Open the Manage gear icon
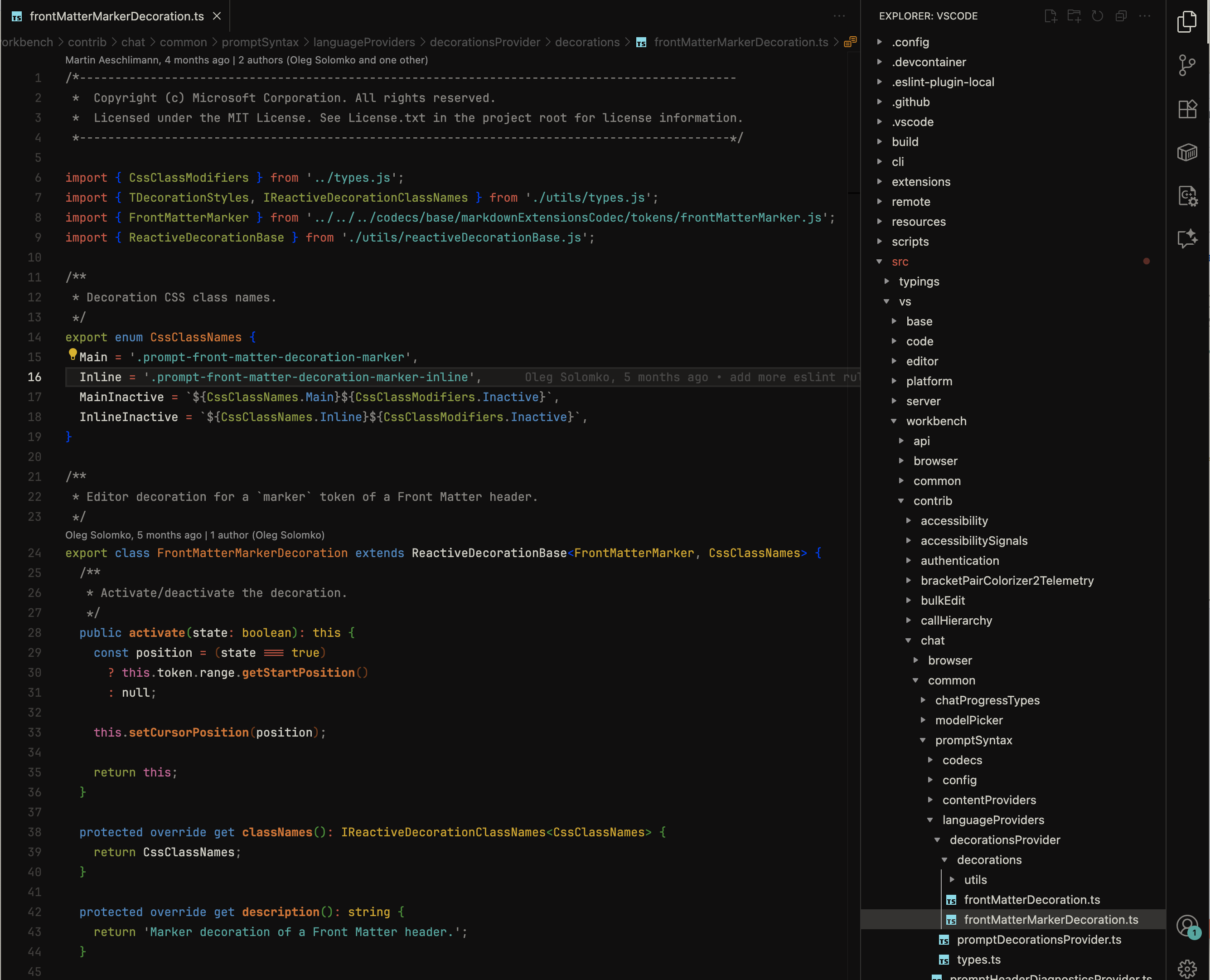This screenshot has height=980, width=1210. (1187, 968)
